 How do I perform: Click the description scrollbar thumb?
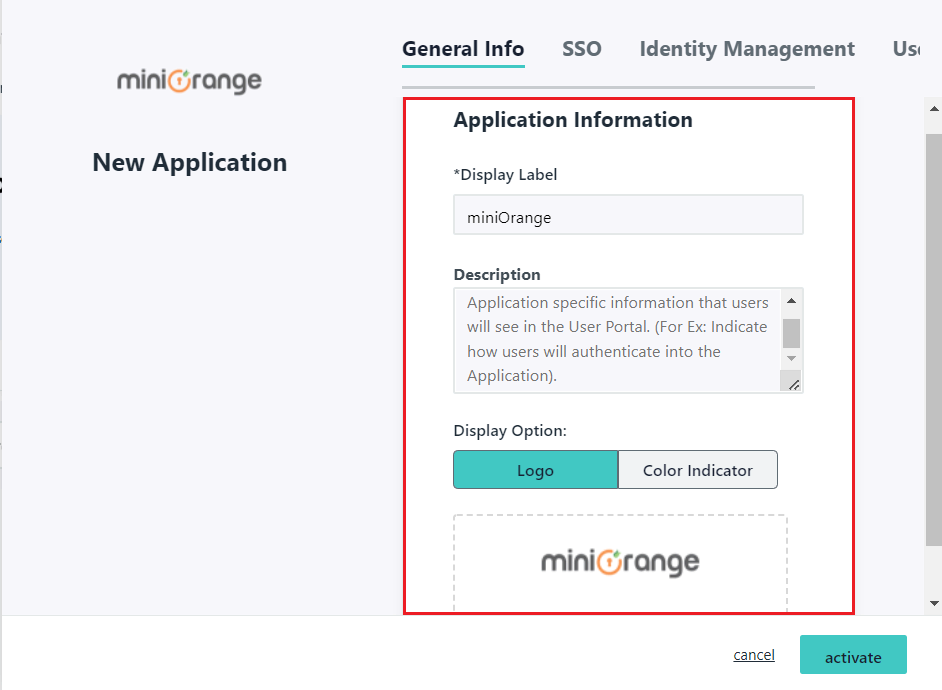coord(791,333)
